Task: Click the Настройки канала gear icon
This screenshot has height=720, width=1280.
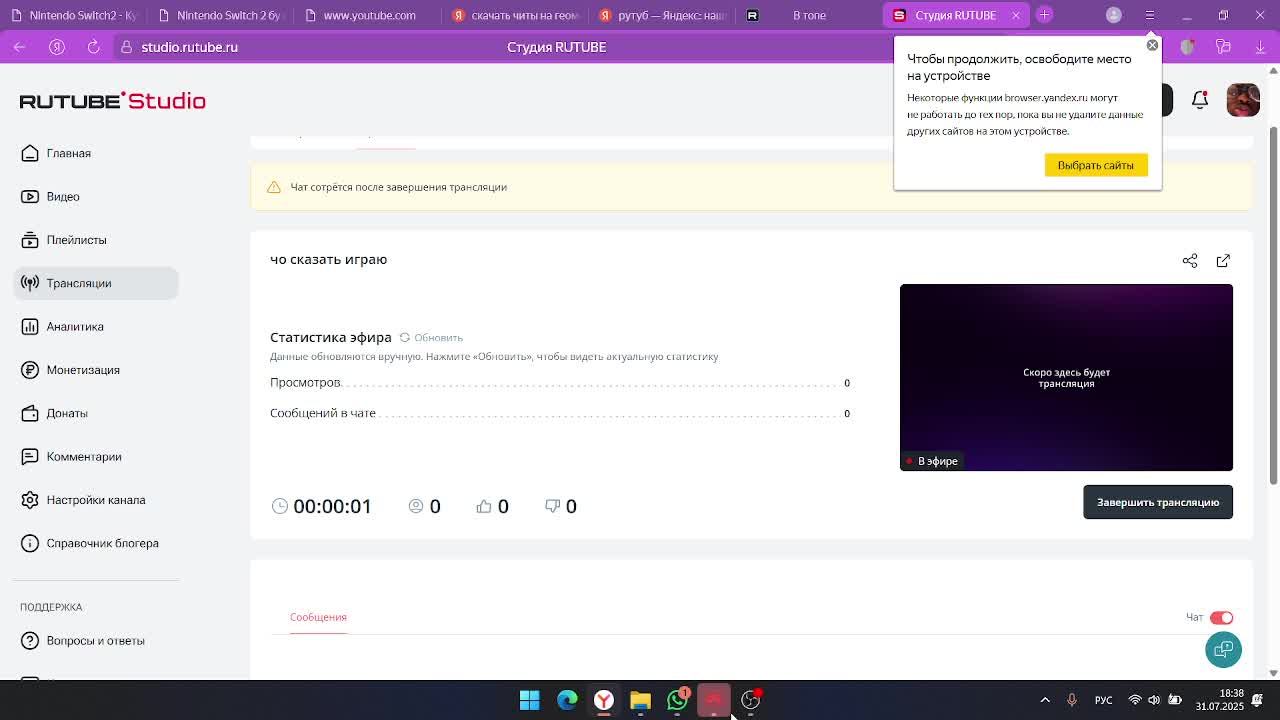Action: tap(30, 500)
